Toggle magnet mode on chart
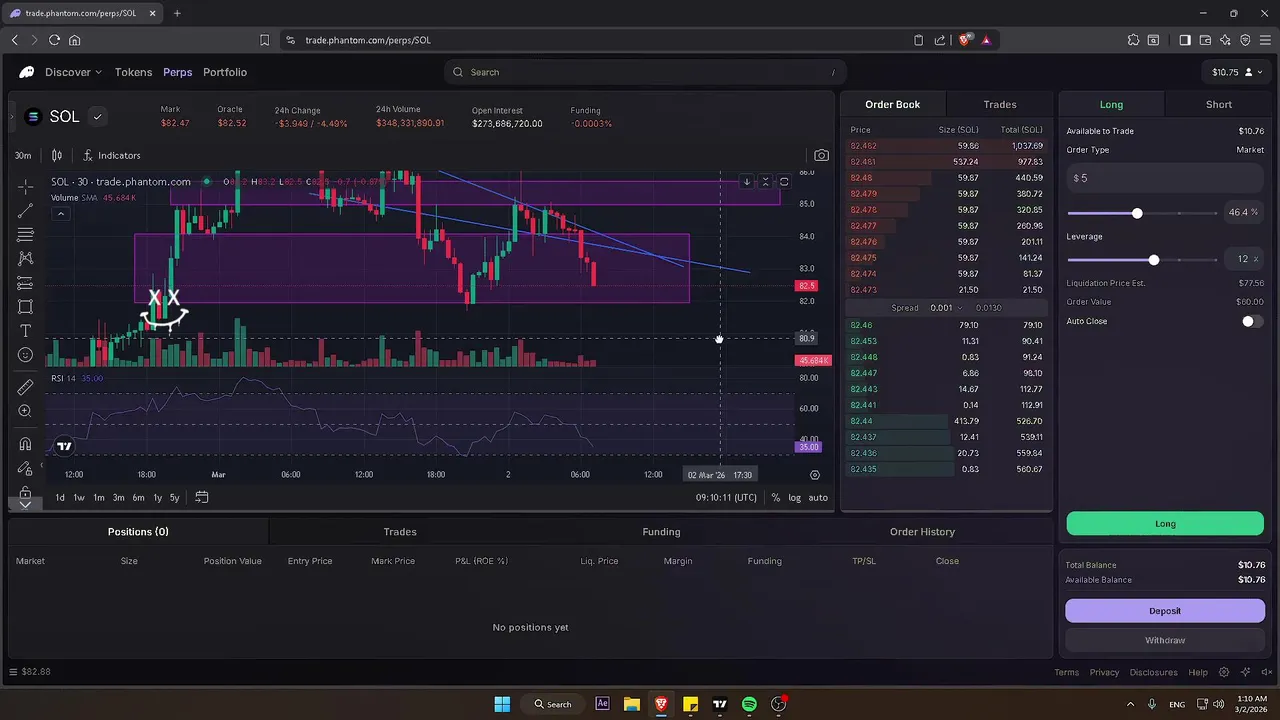This screenshot has height=720, width=1280. 25,443
